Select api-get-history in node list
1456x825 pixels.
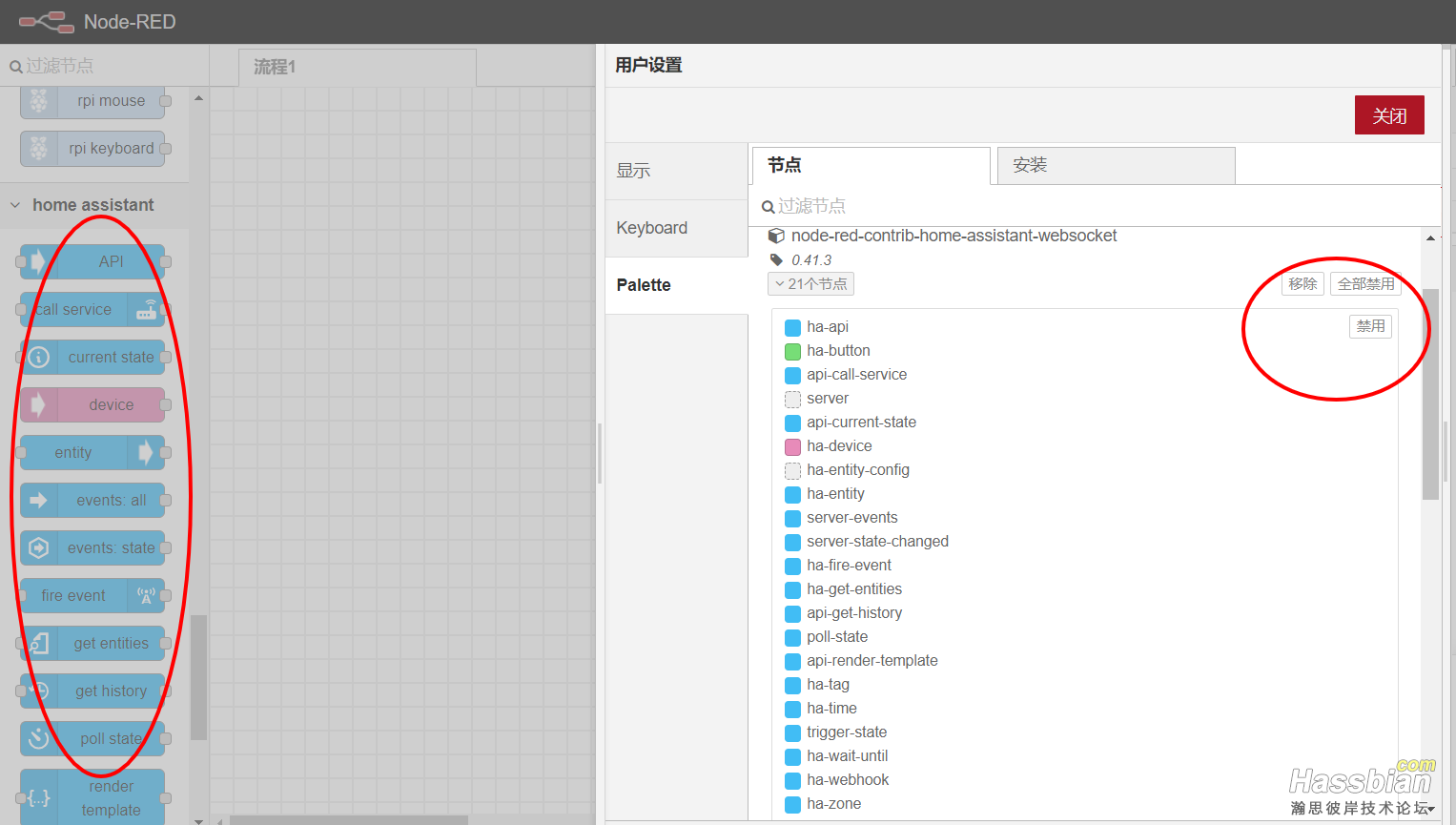(853, 613)
